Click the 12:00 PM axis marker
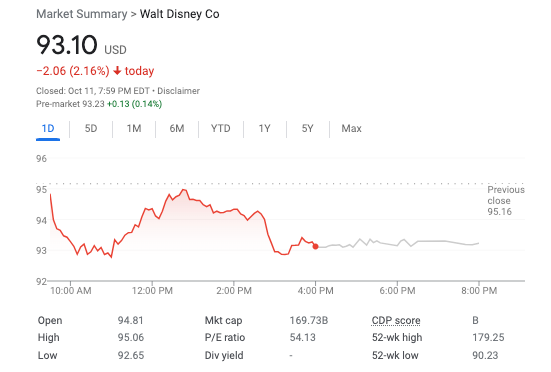This screenshot has height=372, width=551. coord(152,291)
